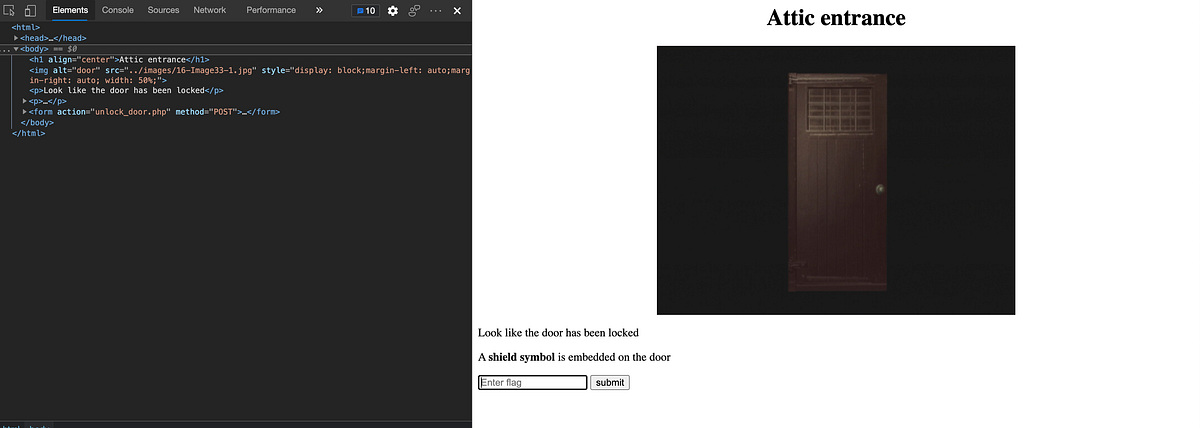Screen dimensions: 1200x428
Task: Open the Performance tab
Action: coord(271,10)
